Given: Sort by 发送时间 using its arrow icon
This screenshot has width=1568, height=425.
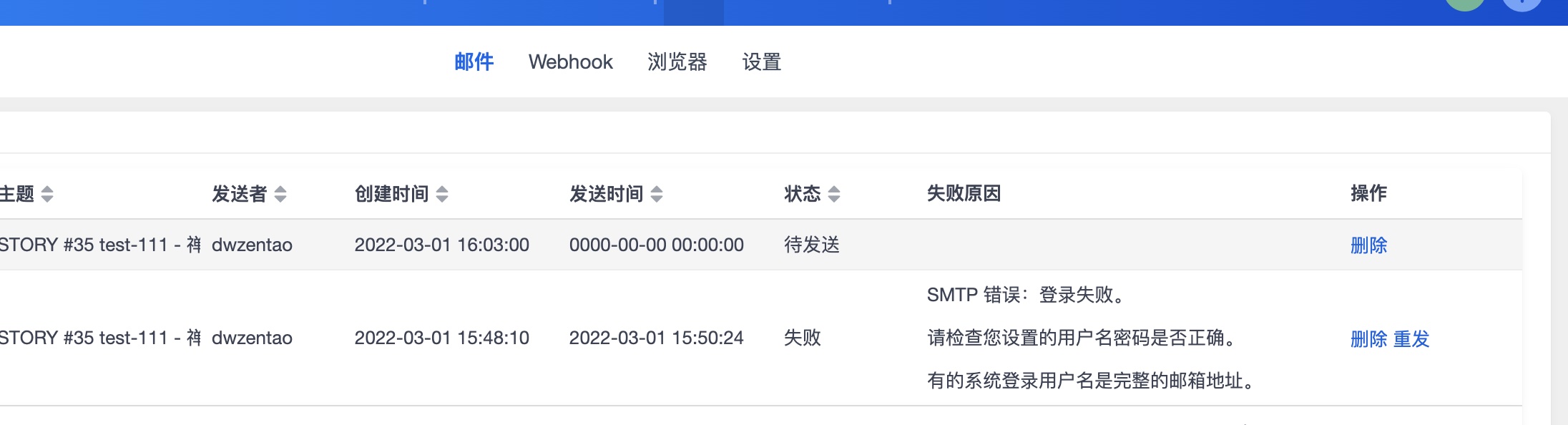Looking at the screenshot, I should [x=657, y=194].
